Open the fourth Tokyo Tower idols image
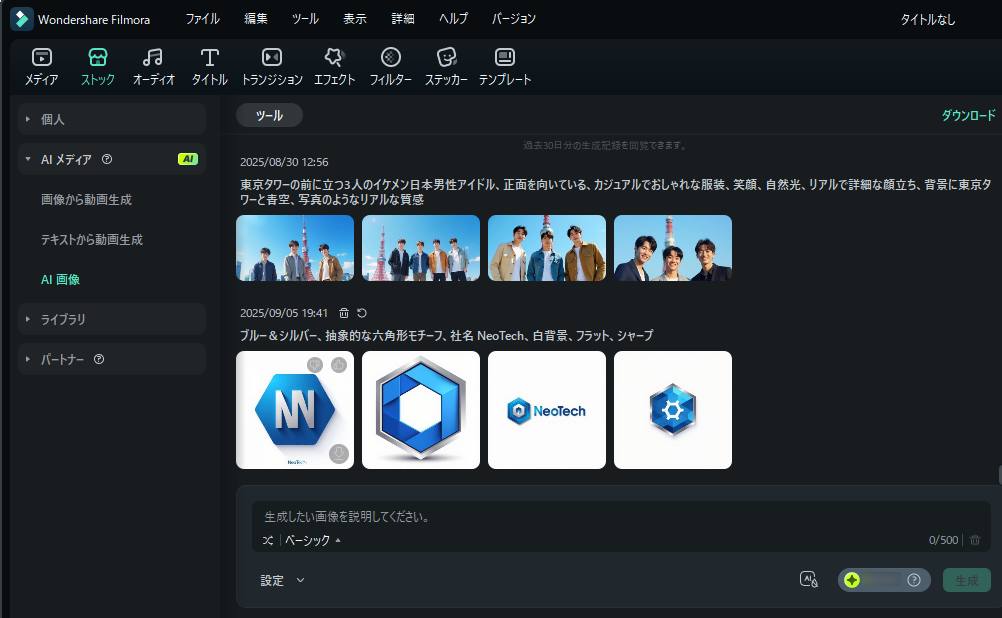The image size is (1002, 618). coord(673,248)
